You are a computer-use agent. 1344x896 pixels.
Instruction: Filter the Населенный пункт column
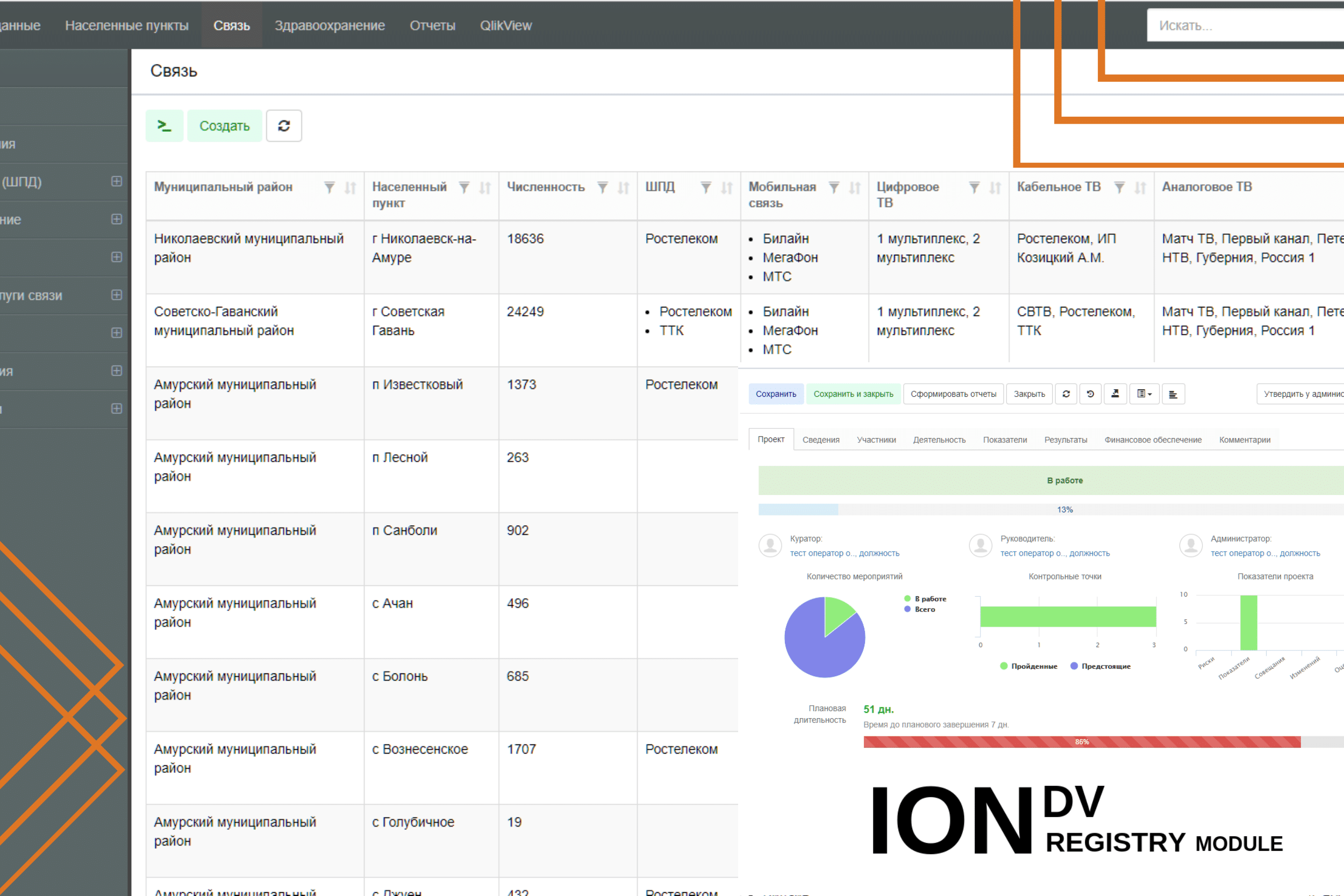pos(464,188)
